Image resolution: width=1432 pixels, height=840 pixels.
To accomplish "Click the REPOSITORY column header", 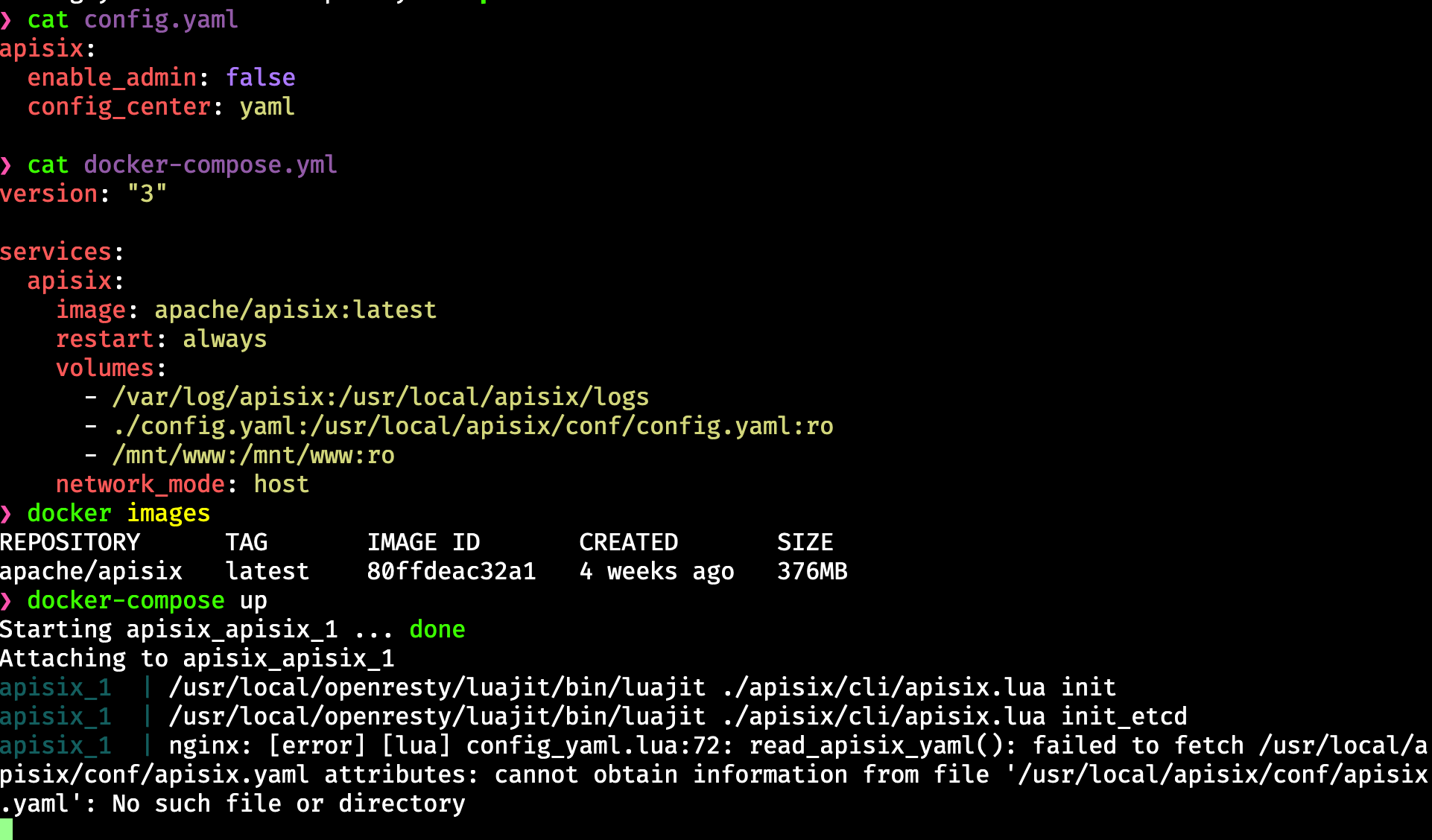I will [x=70, y=542].
